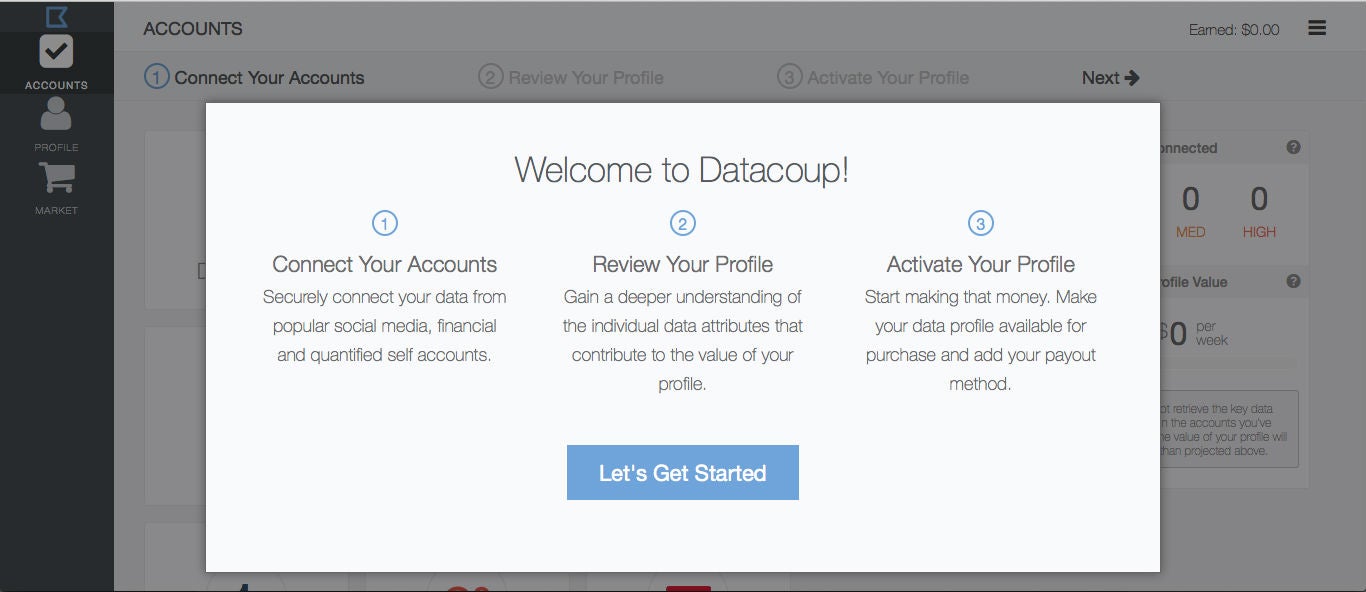This screenshot has height=592, width=1366.
Task: Click the MED count value
Action: pos(1190,200)
